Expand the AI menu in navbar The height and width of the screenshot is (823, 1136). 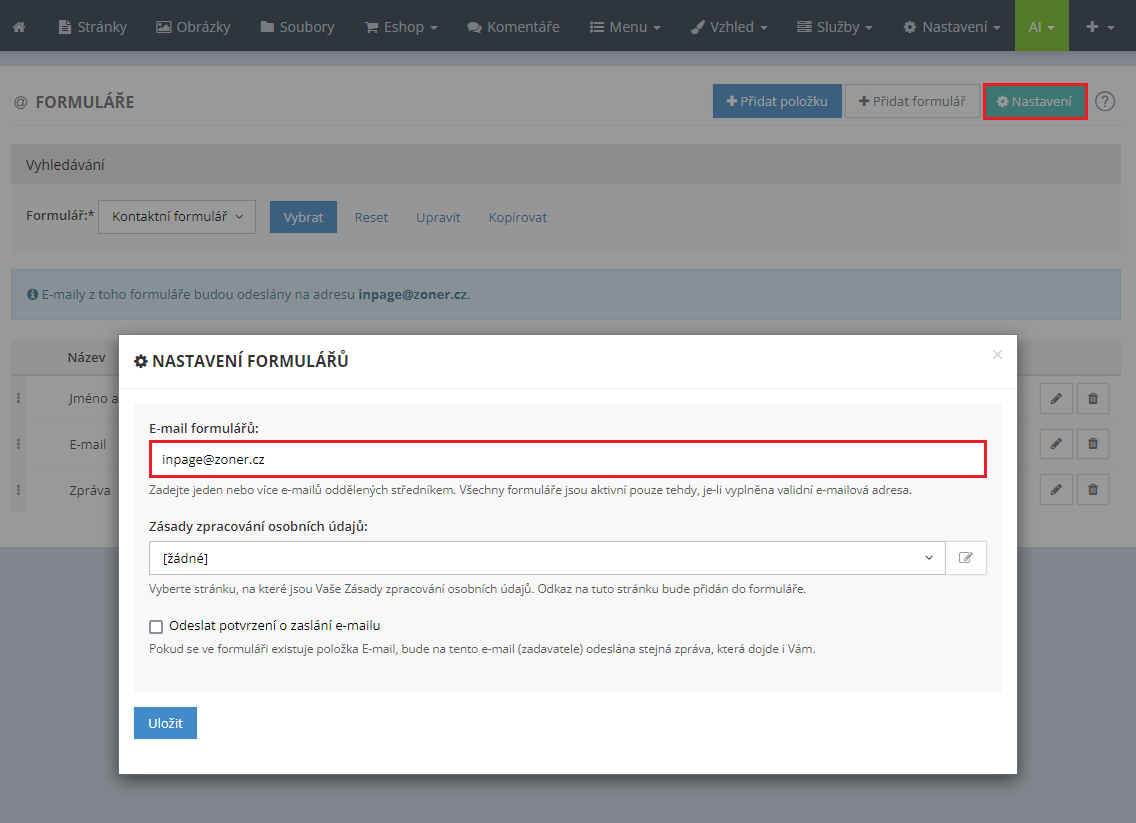[x=1041, y=27]
